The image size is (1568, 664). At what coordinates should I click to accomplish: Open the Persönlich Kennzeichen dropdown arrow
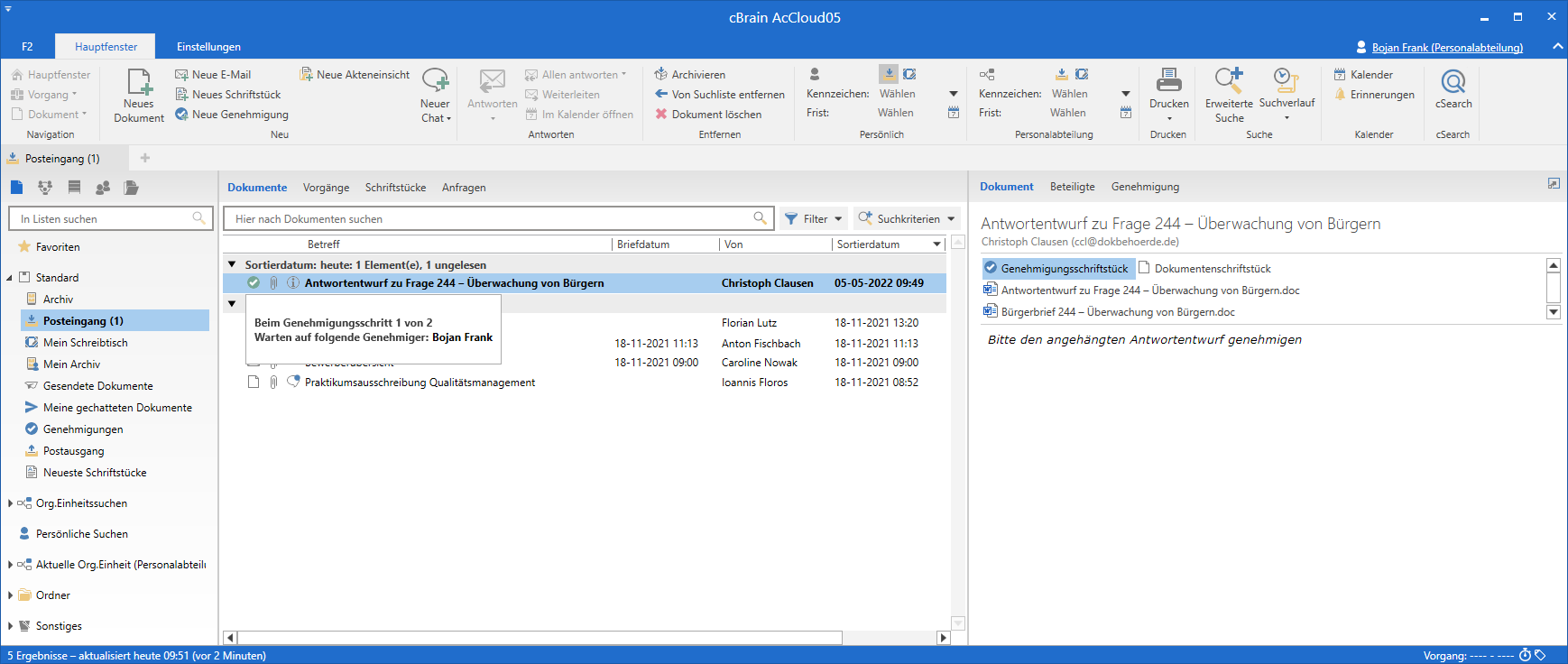point(954,94)
